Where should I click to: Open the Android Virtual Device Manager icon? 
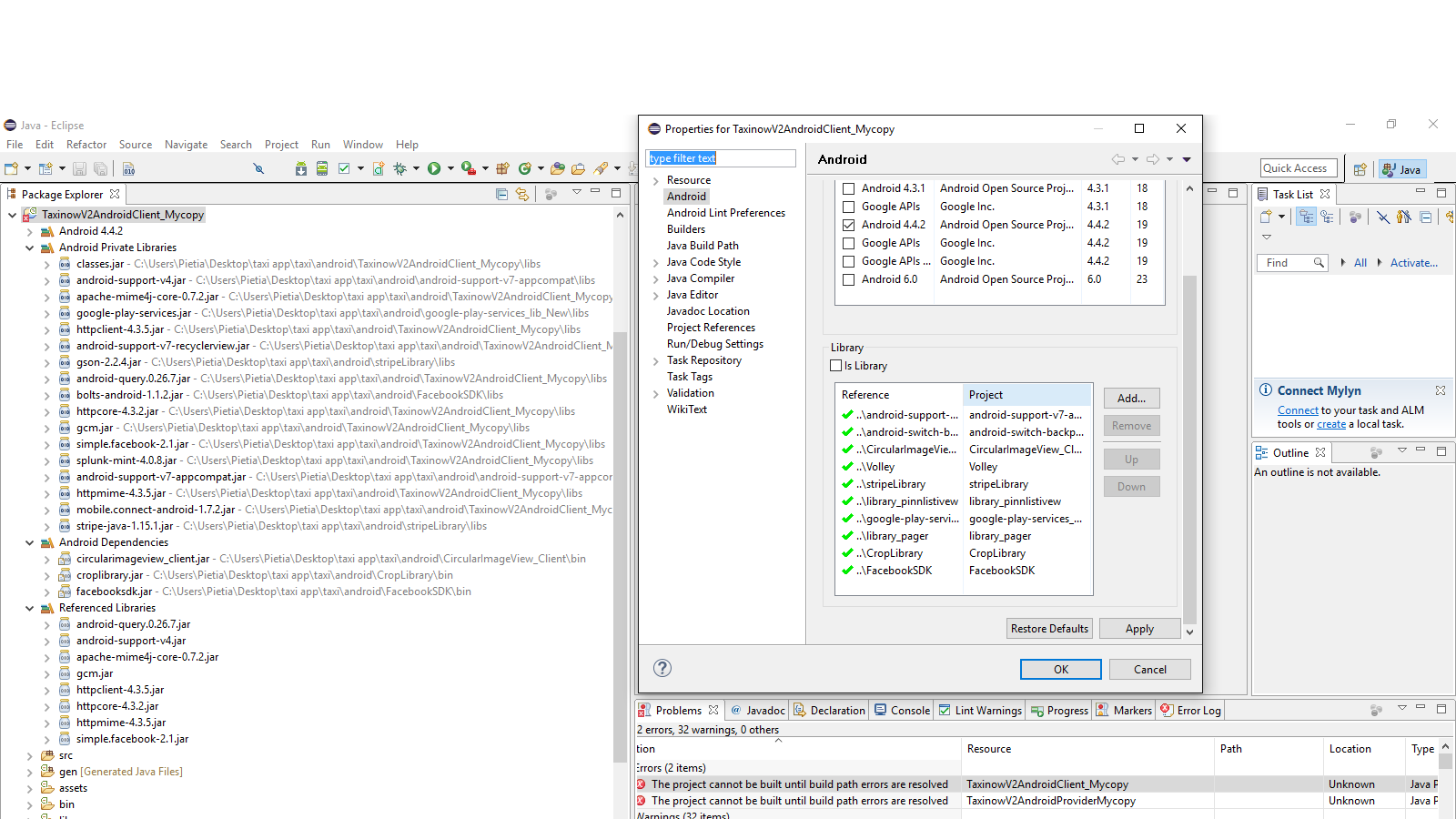click(322, 168)
